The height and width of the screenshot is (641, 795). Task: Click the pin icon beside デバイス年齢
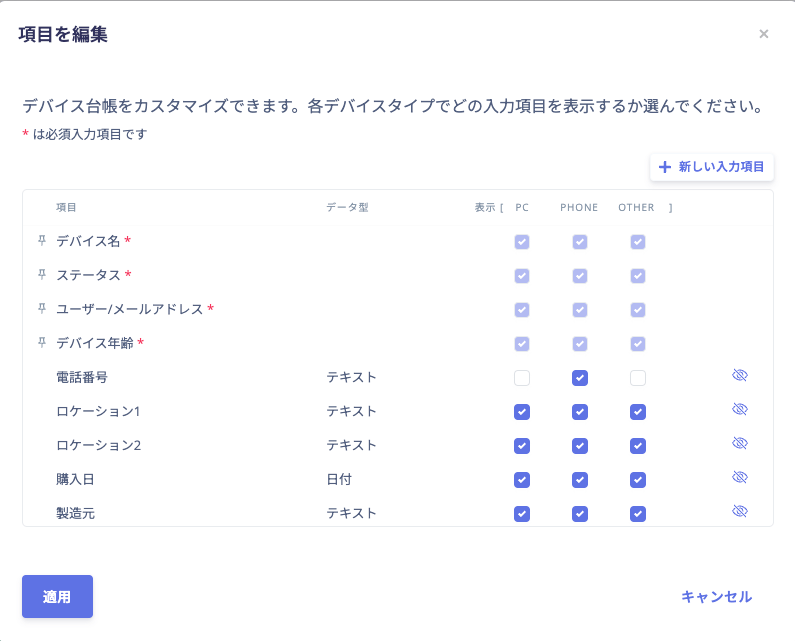42,342
